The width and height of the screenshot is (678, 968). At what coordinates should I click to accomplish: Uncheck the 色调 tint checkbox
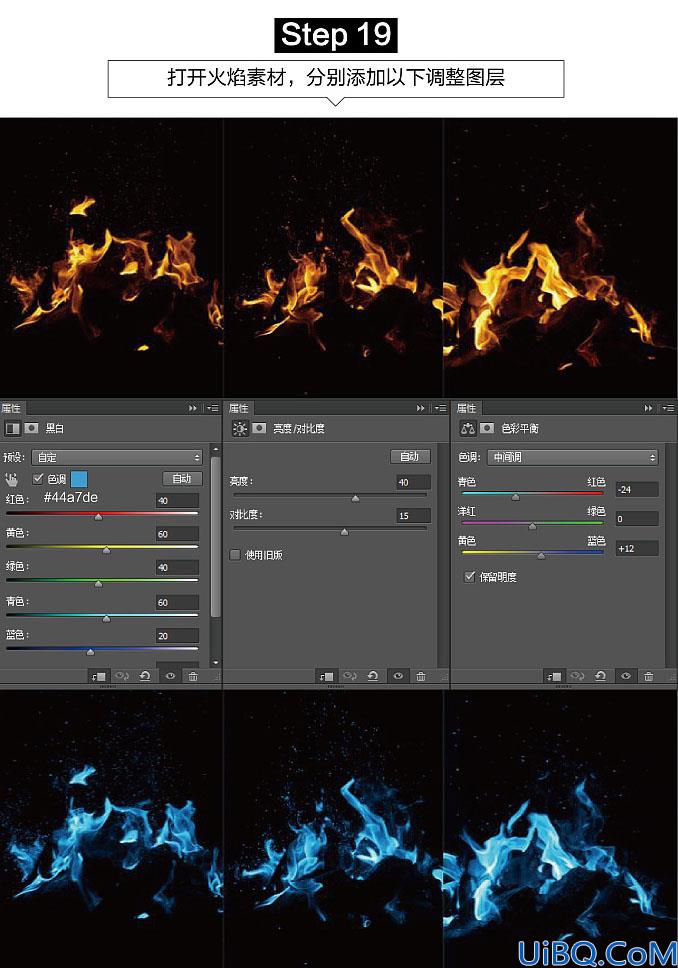[x=38, y=478]
